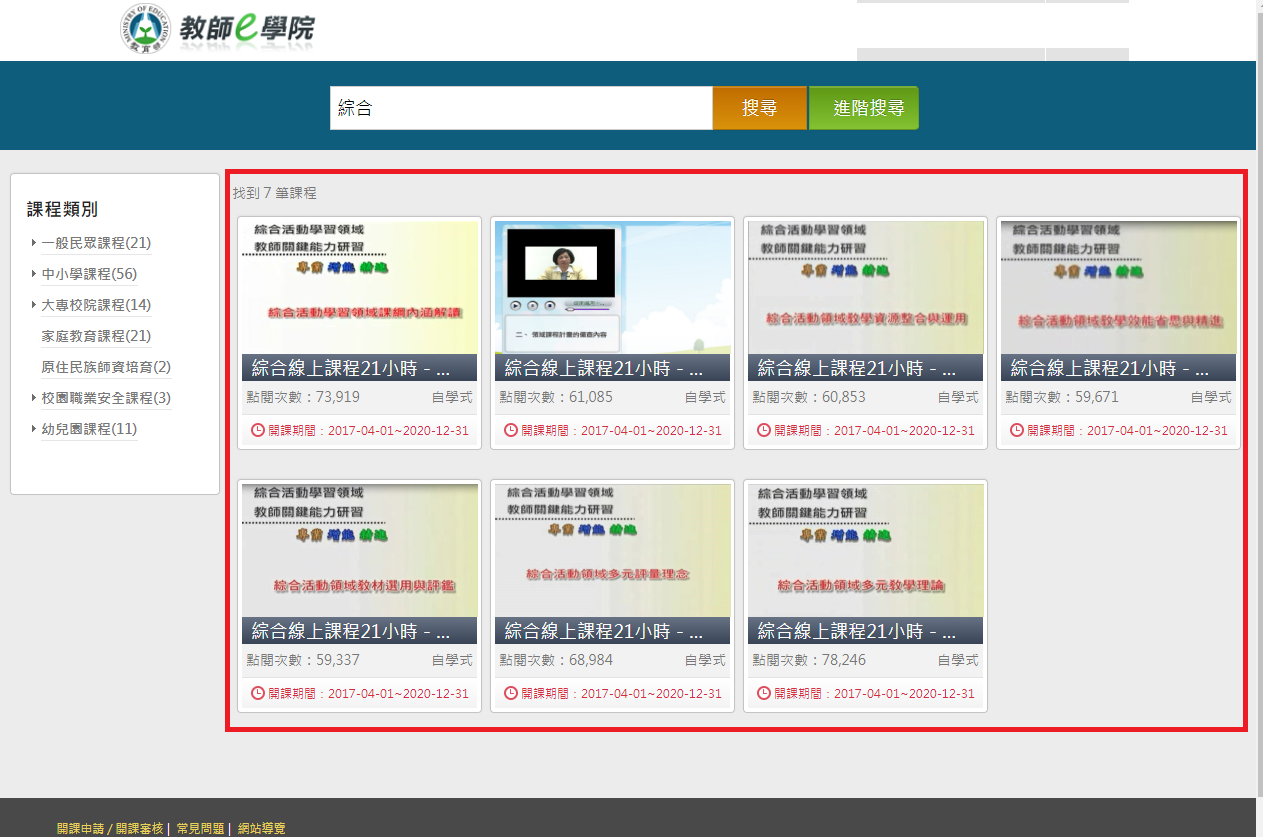The width and height of the screenshot is (1263, 837).
Task: Click the orange 搜尋 button
Action: (x=759, y=108)
